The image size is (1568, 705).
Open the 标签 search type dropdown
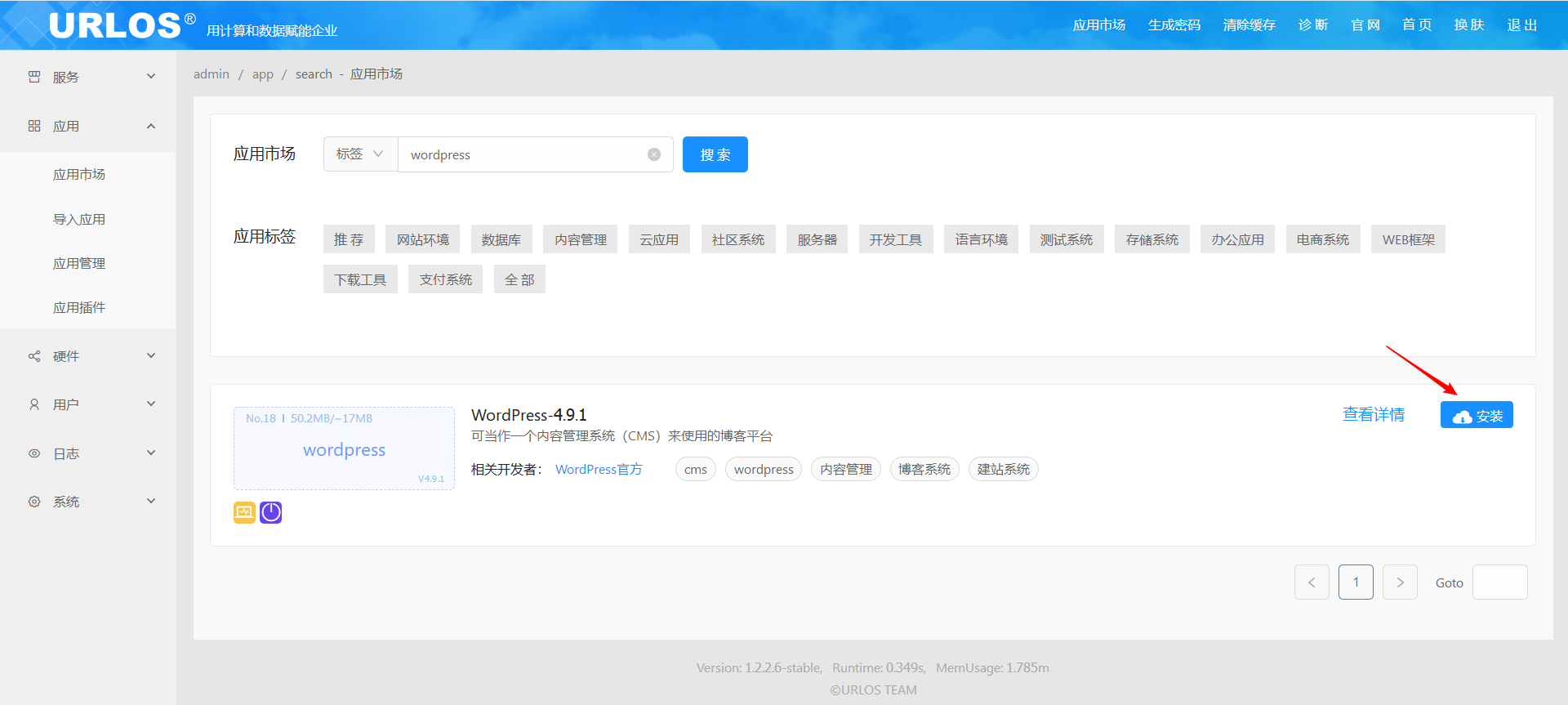[360, 154]
